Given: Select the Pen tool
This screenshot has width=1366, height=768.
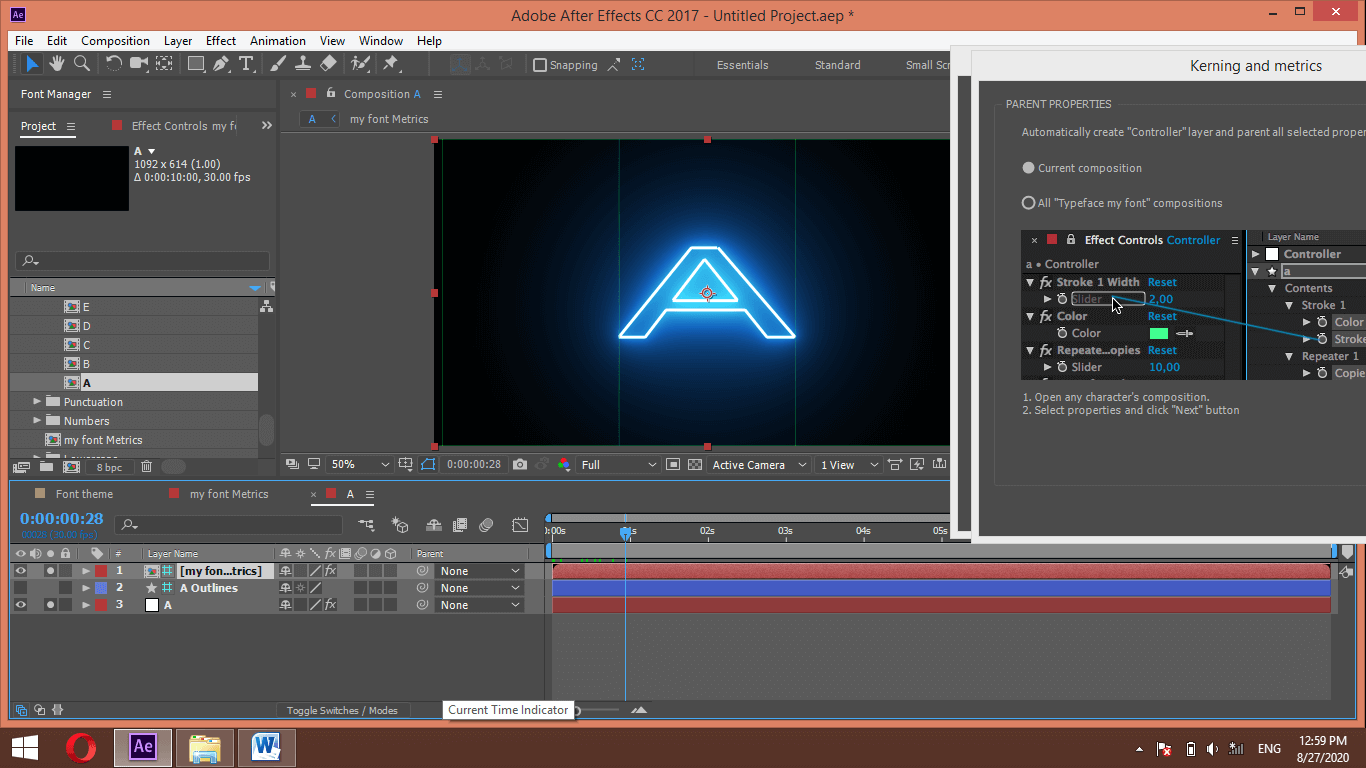Looking at the screenshot, I should click(x=221, y=63).
